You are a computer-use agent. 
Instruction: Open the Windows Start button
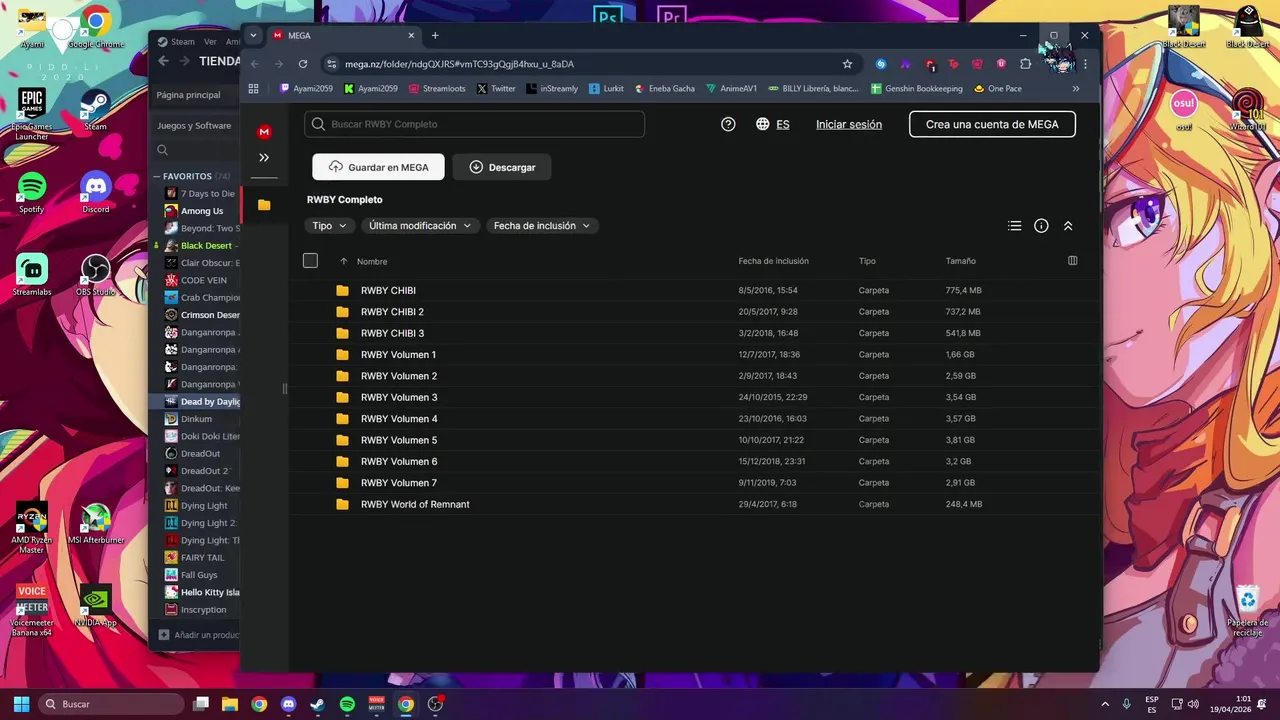pyautogui.click(x=21, y=704)
